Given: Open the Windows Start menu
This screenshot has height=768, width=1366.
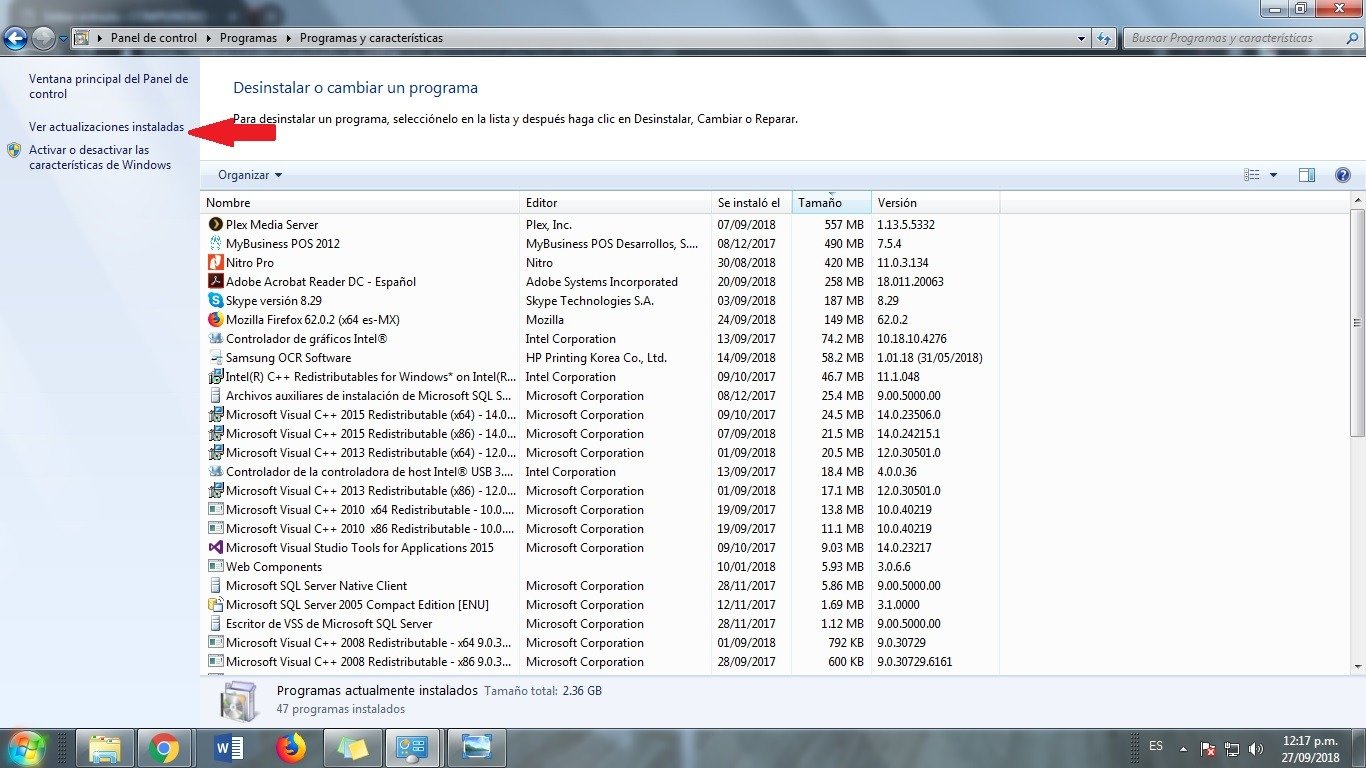Looking at the screenshot, I should [25, 747].
